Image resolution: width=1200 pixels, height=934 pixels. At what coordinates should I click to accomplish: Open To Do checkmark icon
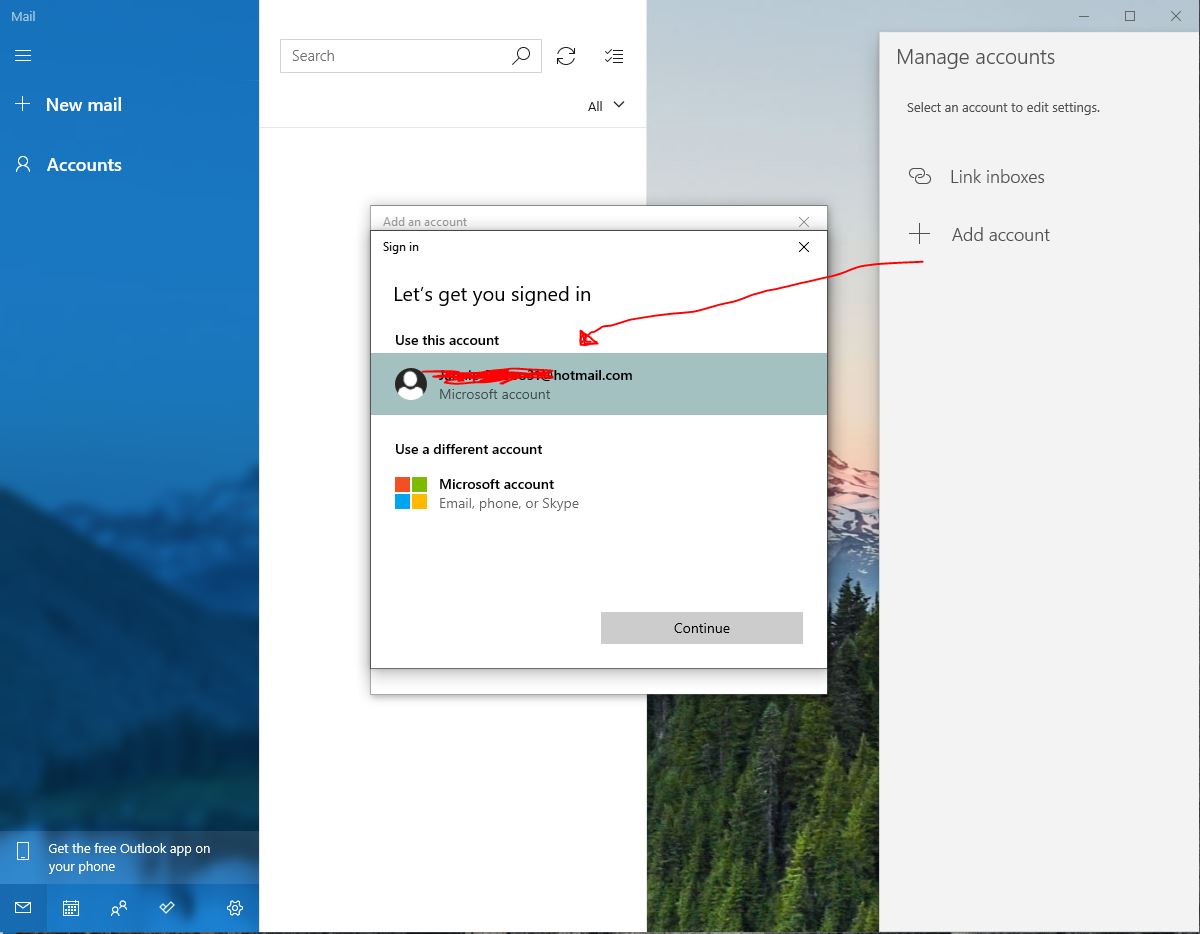click(x=167, y=908)
